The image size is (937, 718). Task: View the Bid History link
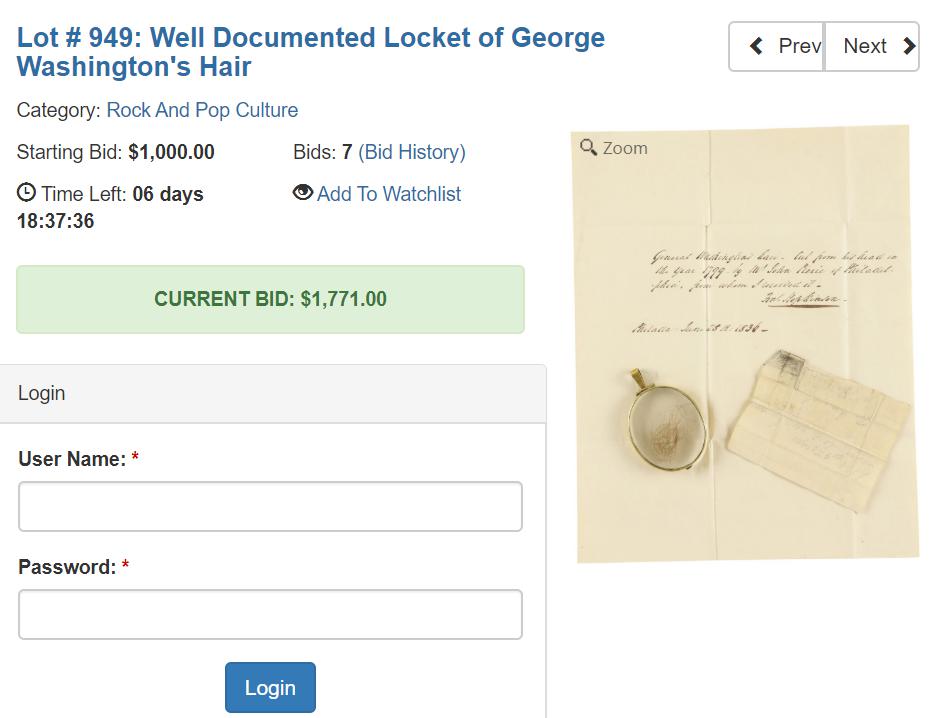point(412,152)
